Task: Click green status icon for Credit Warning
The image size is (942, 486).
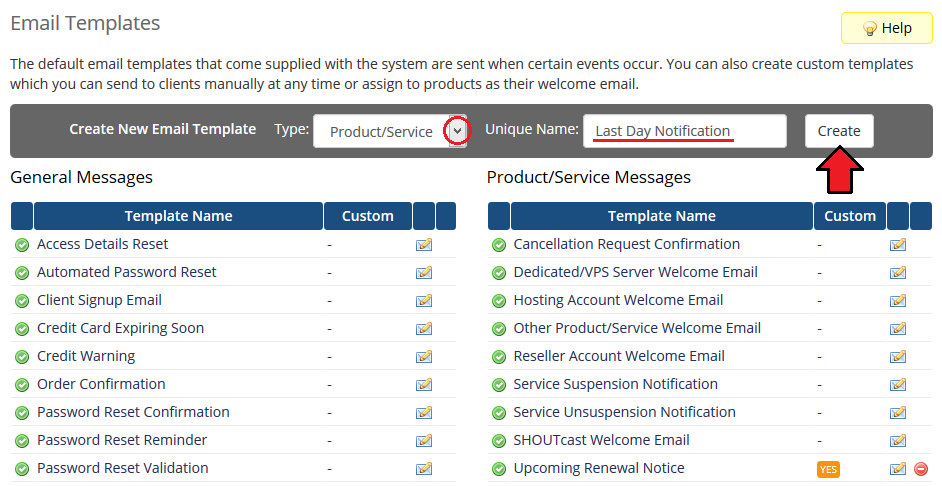Action: pyautogui.click(x=22, y=357)
